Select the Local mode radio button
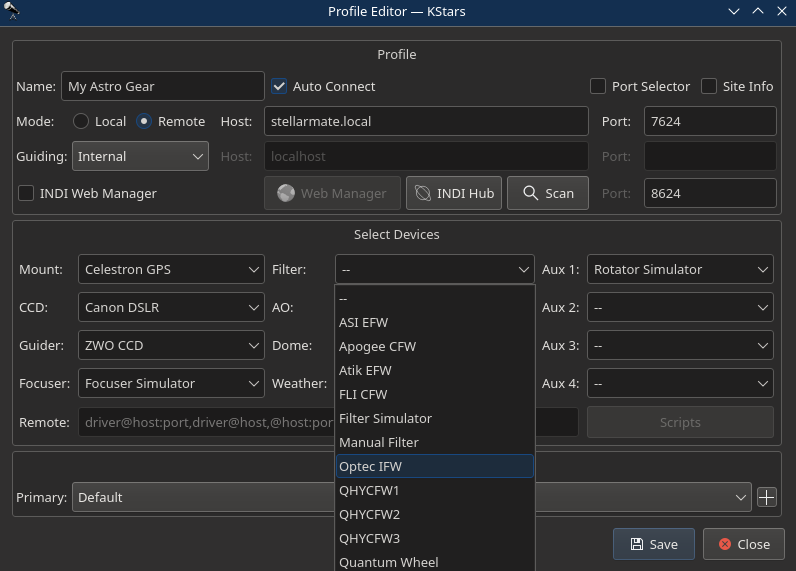This screenshot has height=571, width=796. 81,121
